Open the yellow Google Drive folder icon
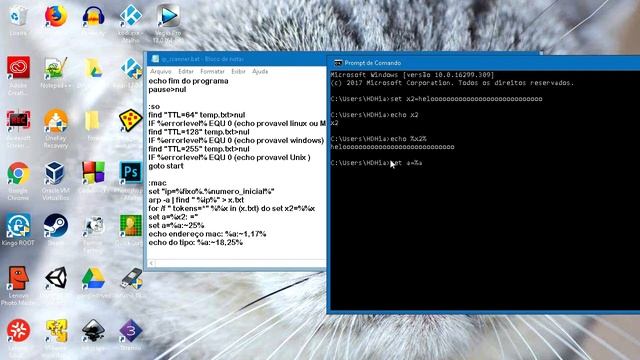 (x=93, y=68)
